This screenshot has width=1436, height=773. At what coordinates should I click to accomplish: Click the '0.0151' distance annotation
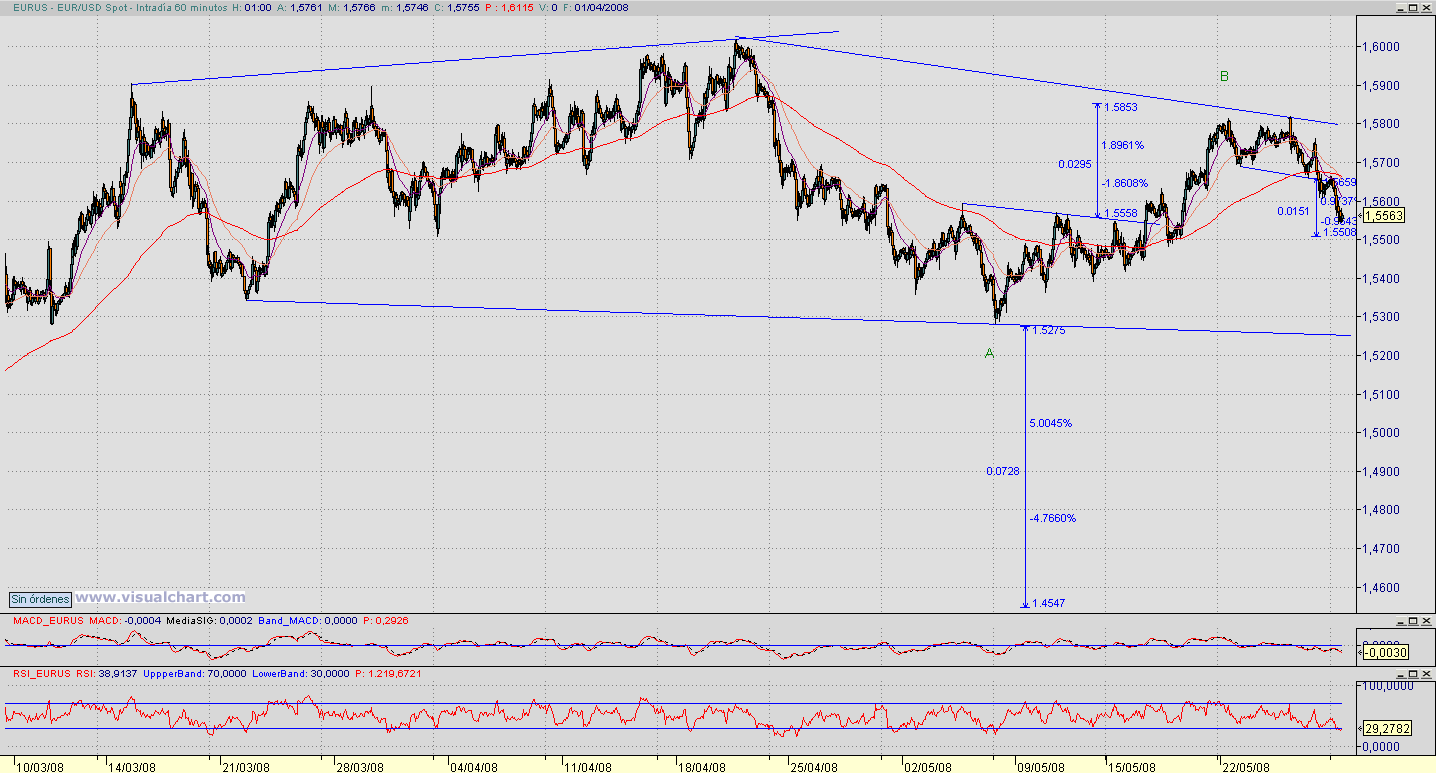[1293, 211]
